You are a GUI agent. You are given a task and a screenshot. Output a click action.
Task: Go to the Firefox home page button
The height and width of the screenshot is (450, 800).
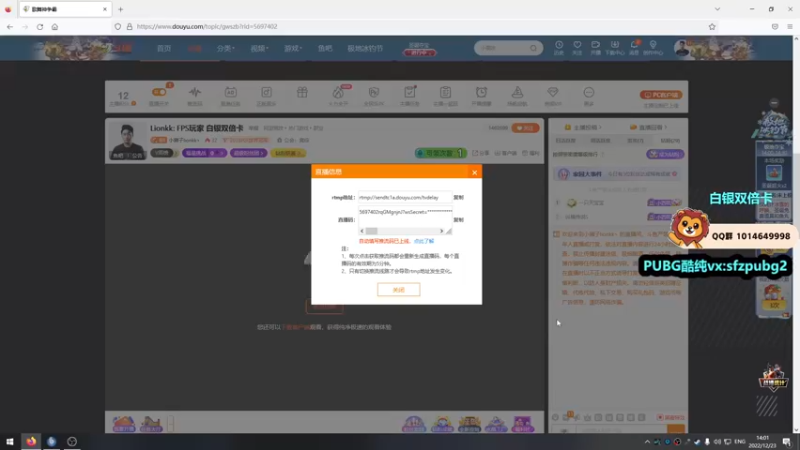pos(55,27)
